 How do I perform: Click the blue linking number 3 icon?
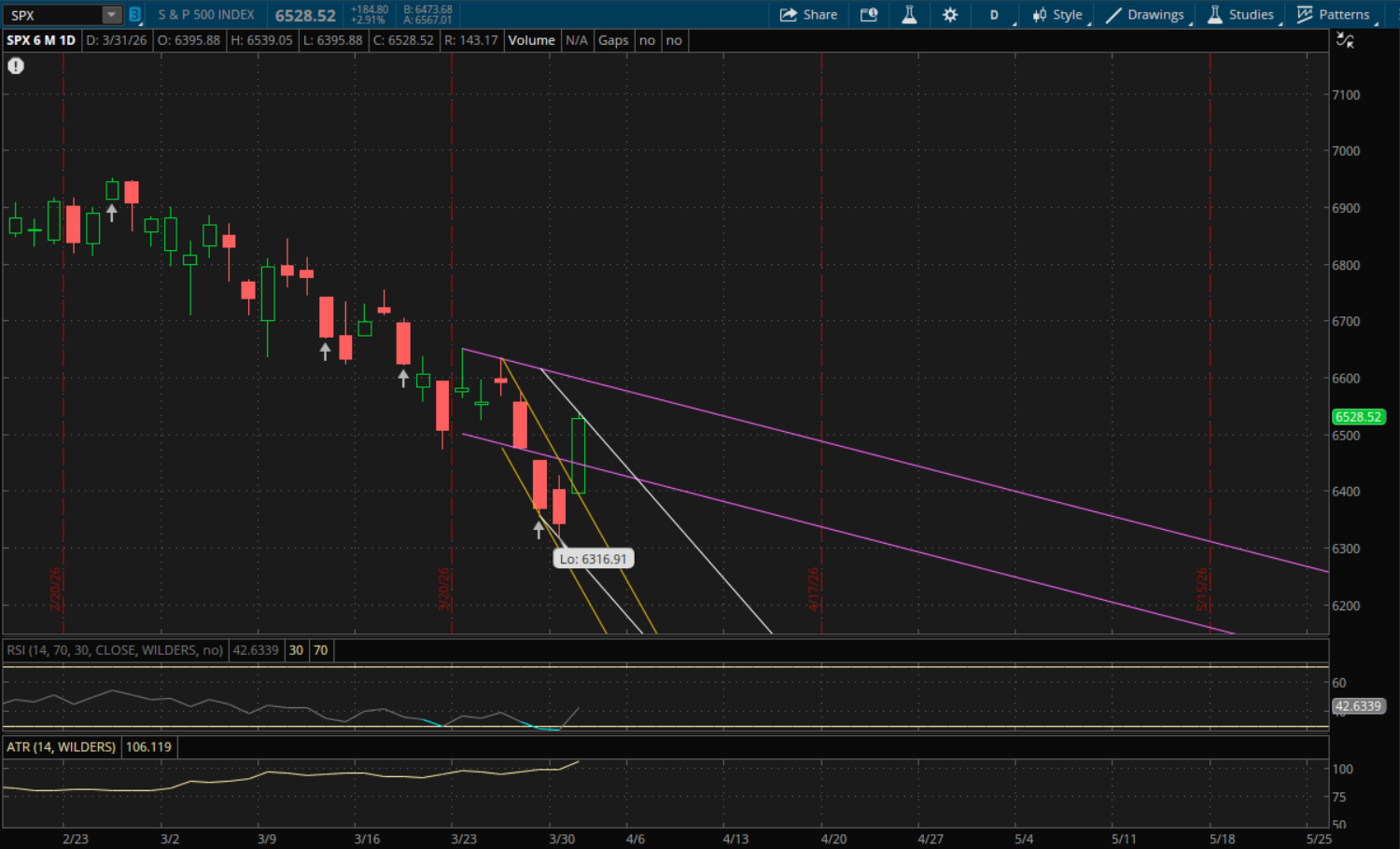pos(134,15)
